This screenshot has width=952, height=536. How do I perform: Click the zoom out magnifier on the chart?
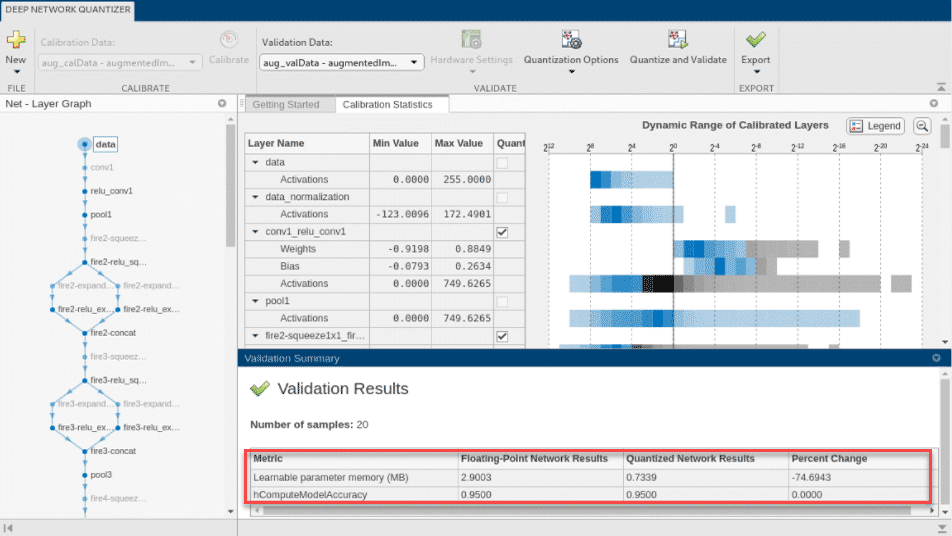click(922, 126)
